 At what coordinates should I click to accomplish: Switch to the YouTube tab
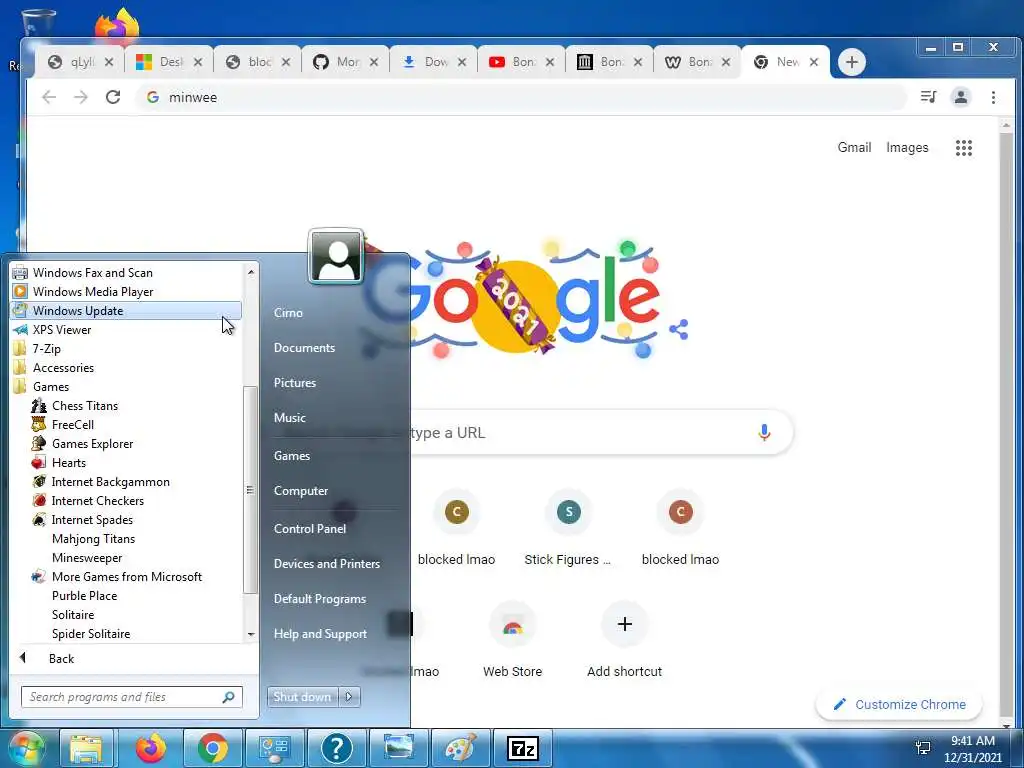[521, 62]
